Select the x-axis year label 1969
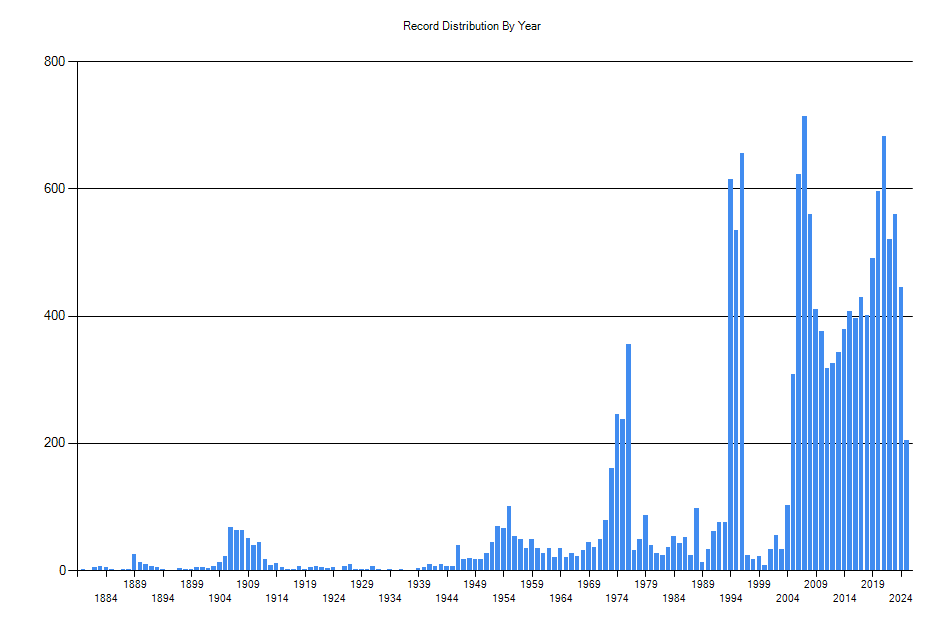The height and width of the screenshot is (630, 945). [x=589, y=584]
